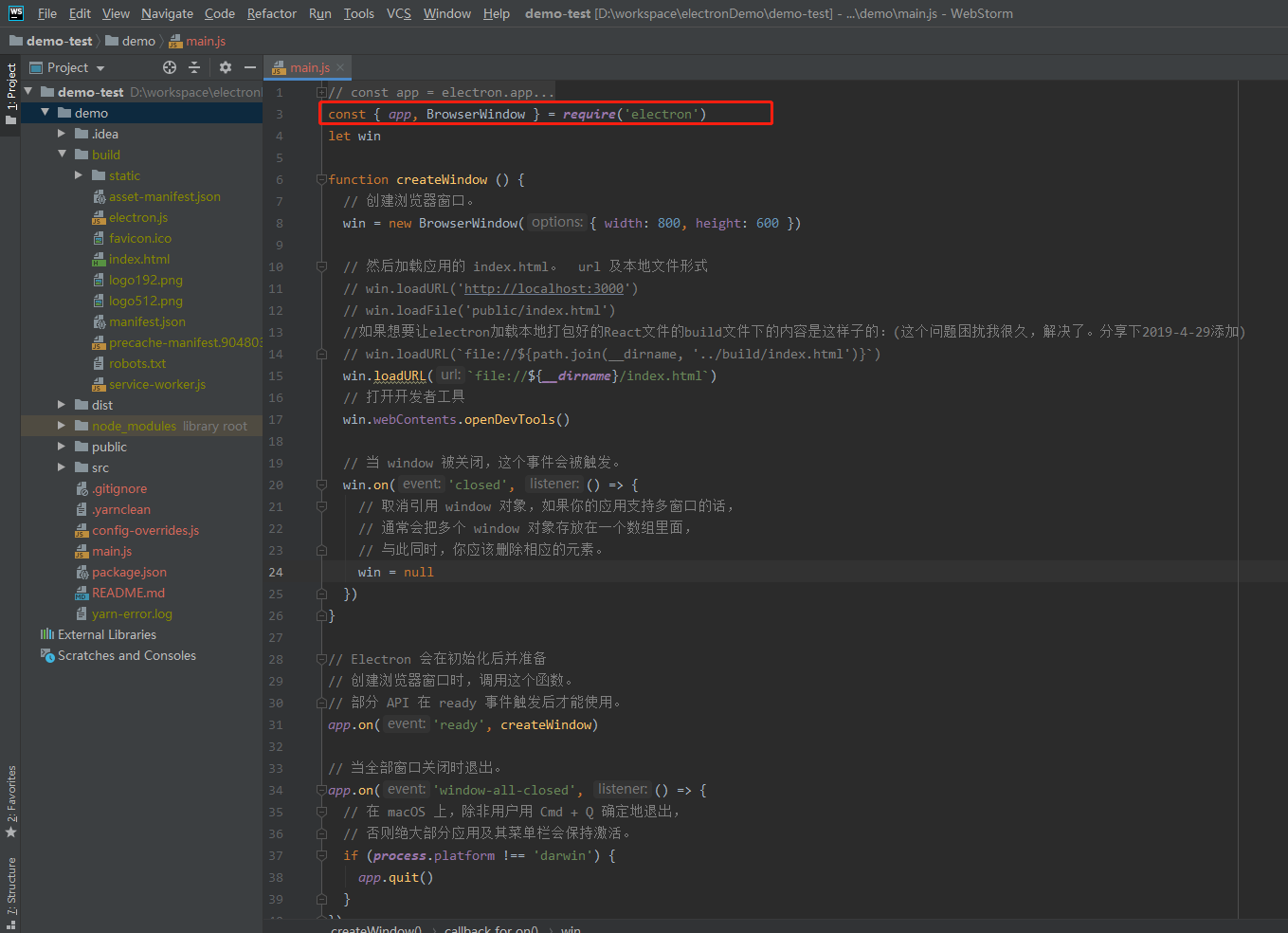Select .gitignore file
1288x933 pixels.
pyautogui.click(x=119, y=488)
